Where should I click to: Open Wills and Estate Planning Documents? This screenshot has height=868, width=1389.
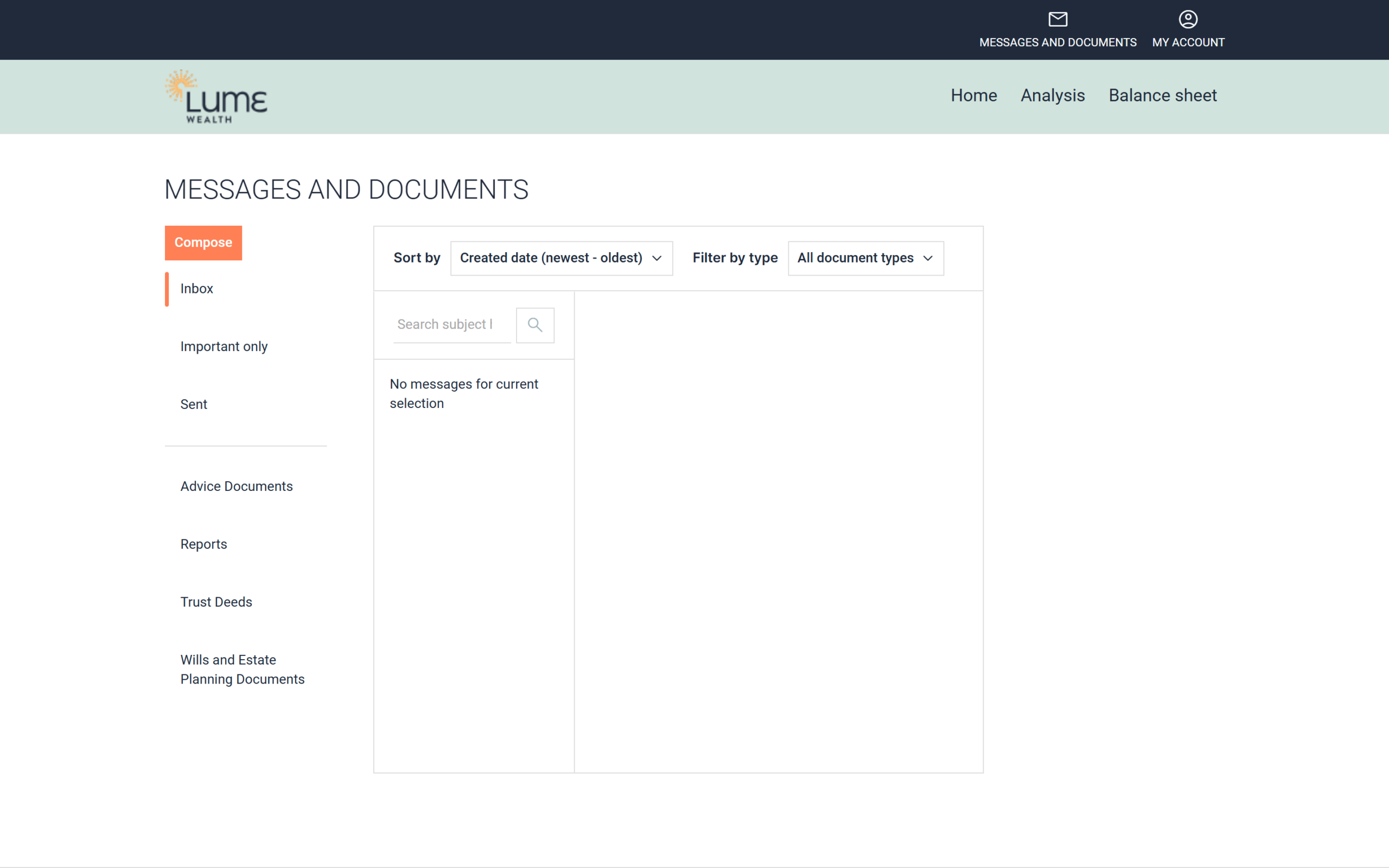pos(241,669)
